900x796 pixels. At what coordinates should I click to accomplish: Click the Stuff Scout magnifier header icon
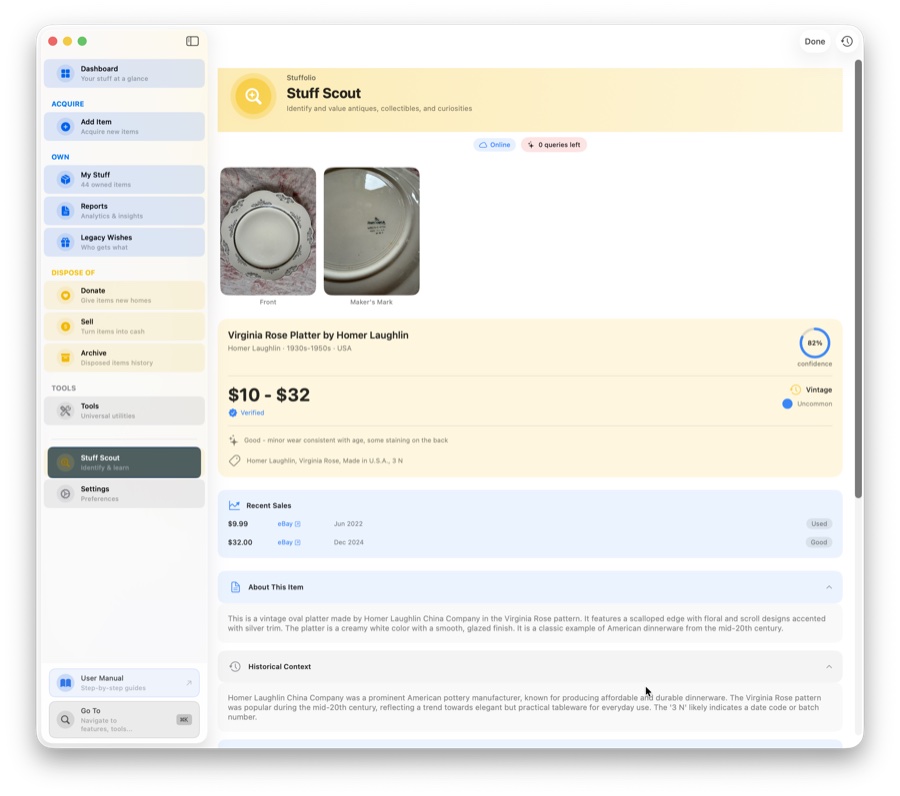pos(253,97)
